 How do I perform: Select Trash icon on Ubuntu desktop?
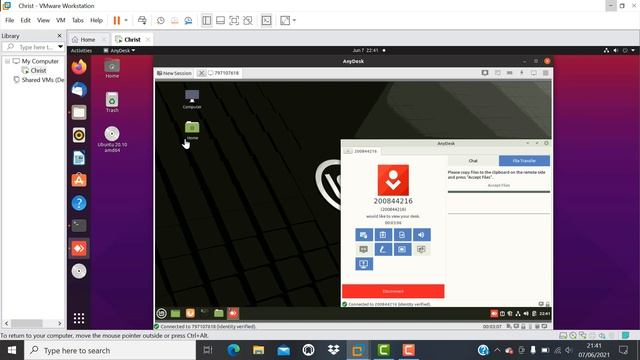pos(112,102)
